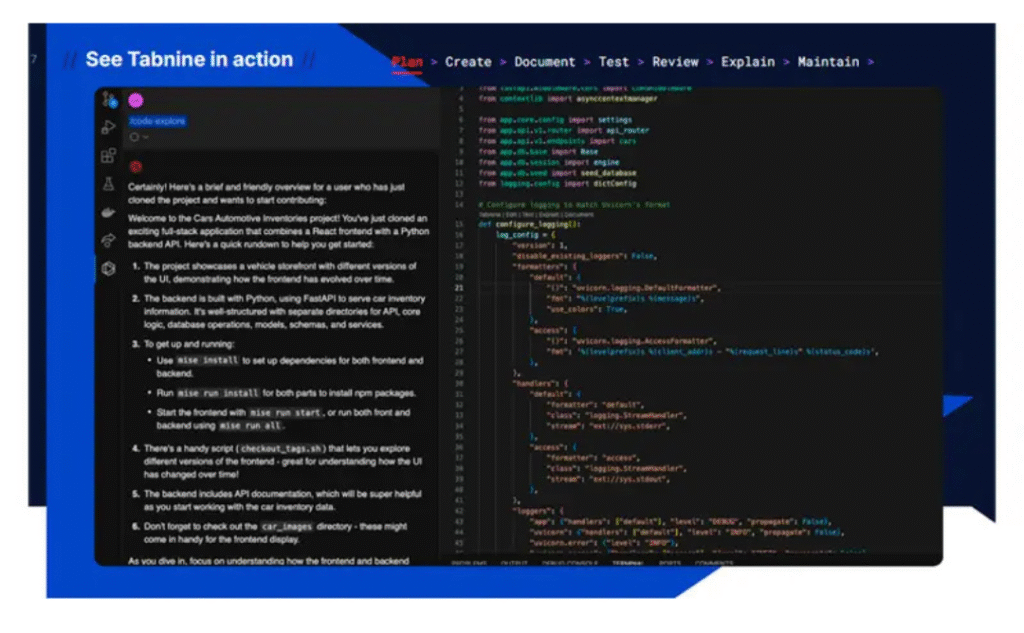Open the Source Control view icon
The image size is (1024, 633).
109,99
